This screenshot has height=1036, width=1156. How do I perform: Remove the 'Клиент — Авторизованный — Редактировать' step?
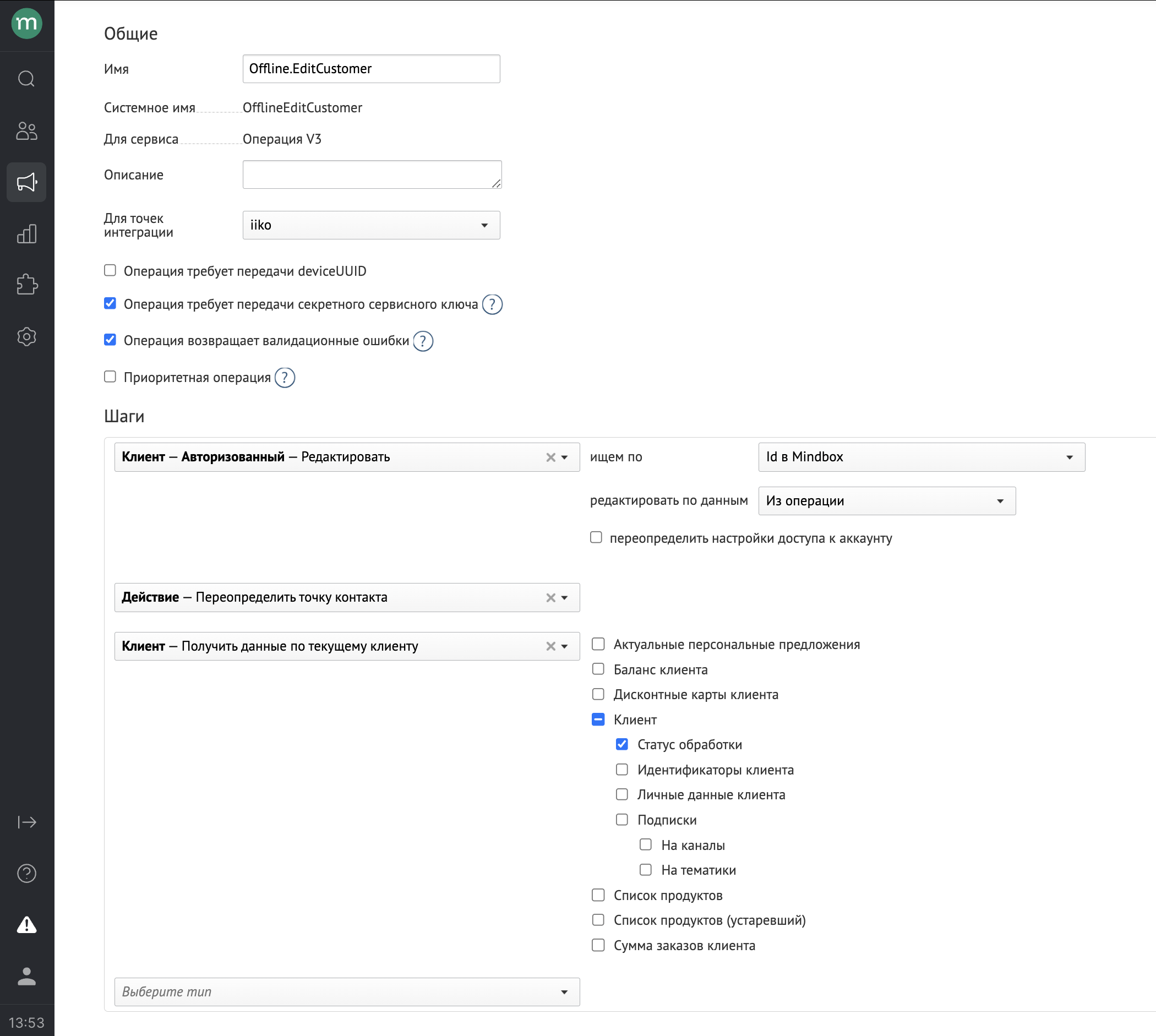tap(550, 457)
